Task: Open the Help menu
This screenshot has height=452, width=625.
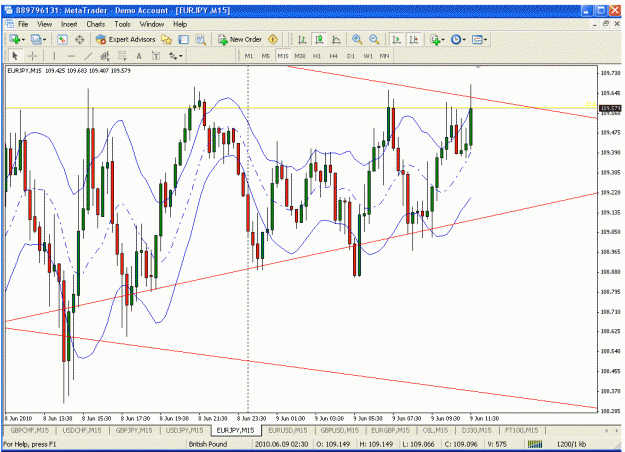Action: tap(180, 24)
